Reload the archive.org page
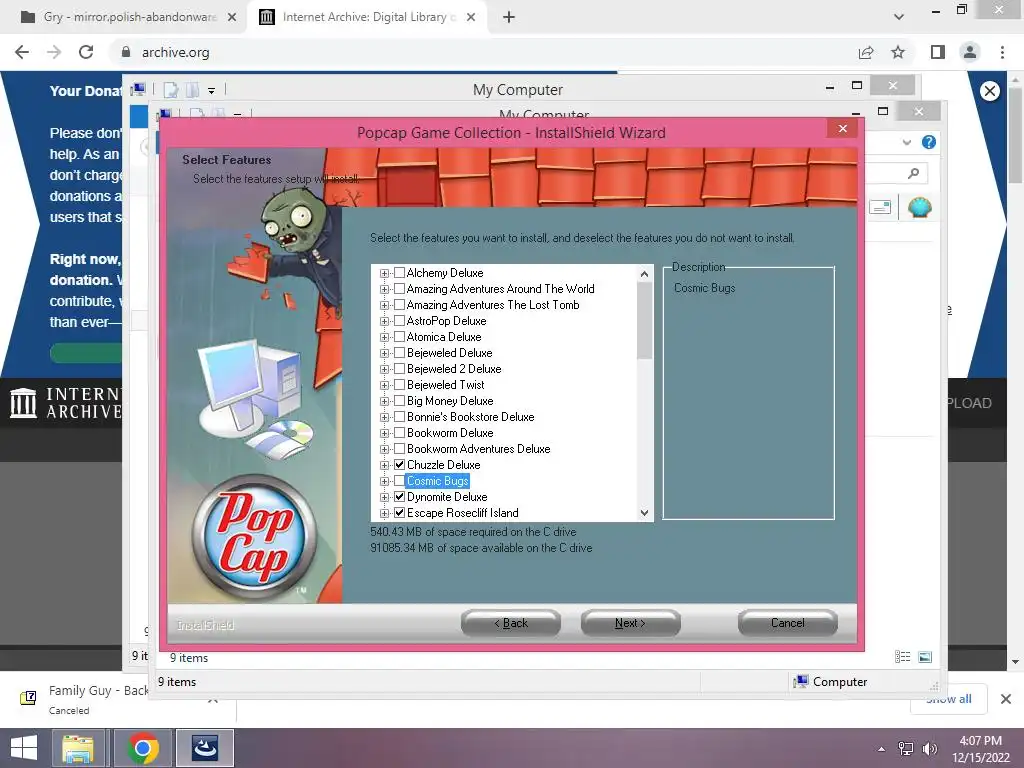This screenshot has width=1024, height=768. 86,52
